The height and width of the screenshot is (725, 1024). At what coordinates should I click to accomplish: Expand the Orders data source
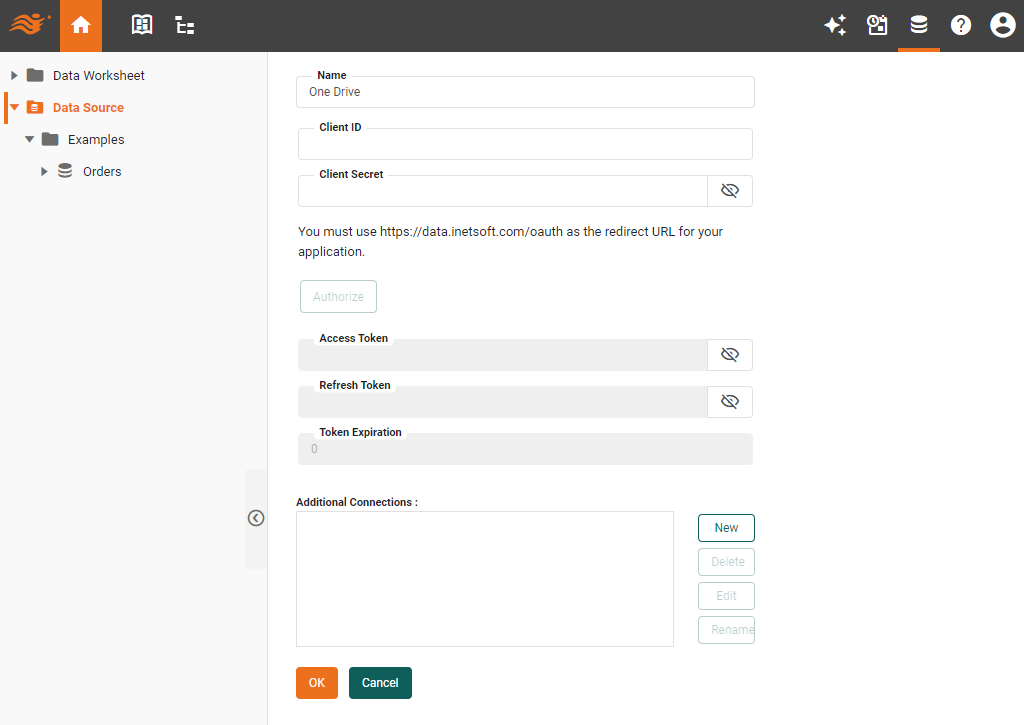(44, 171)
